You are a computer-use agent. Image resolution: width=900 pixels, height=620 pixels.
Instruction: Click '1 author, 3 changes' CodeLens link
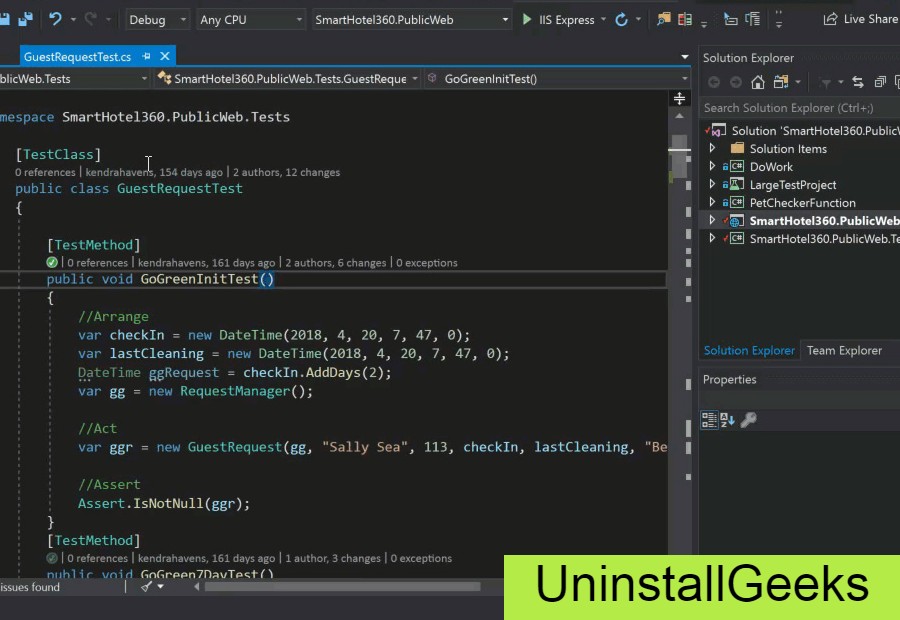(332, 559)
